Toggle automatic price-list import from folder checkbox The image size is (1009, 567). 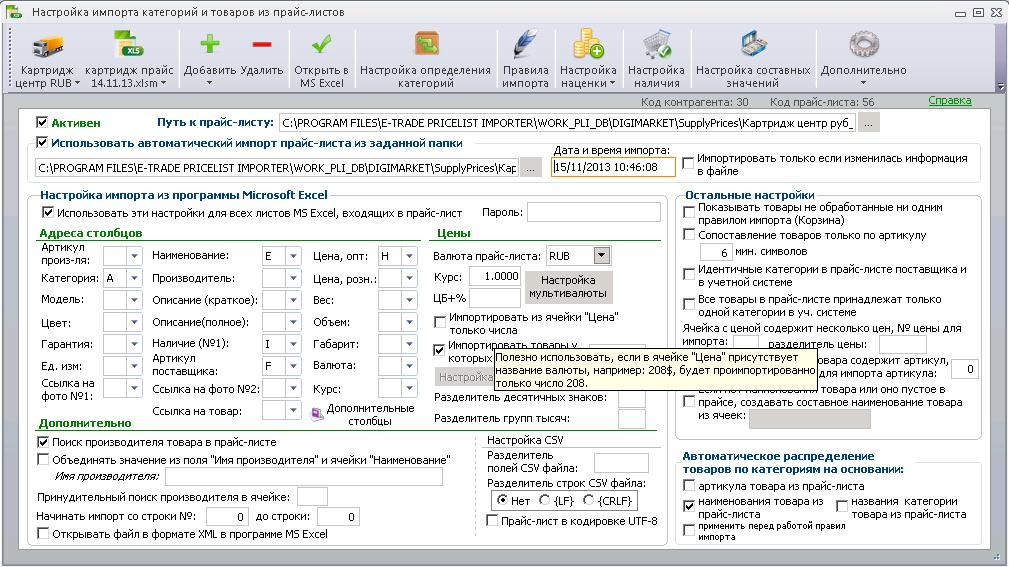point(42,143)
